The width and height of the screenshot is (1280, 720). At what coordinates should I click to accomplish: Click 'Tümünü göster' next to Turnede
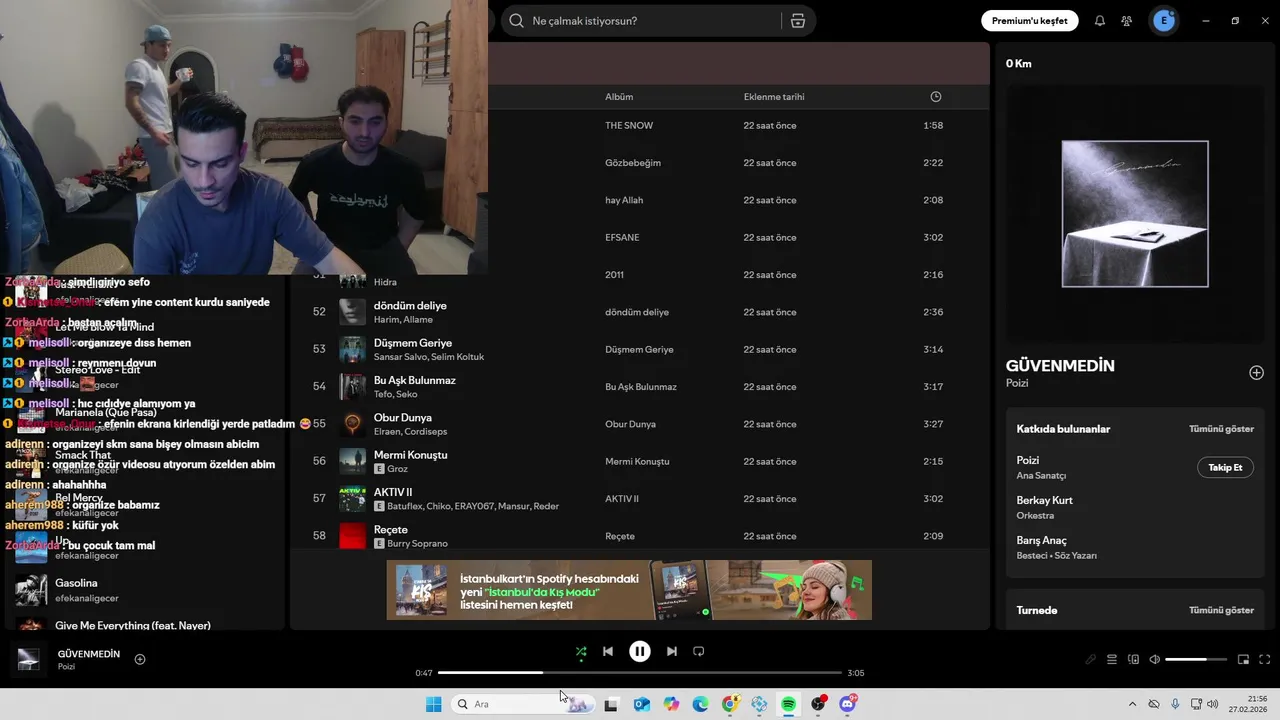1221,610
